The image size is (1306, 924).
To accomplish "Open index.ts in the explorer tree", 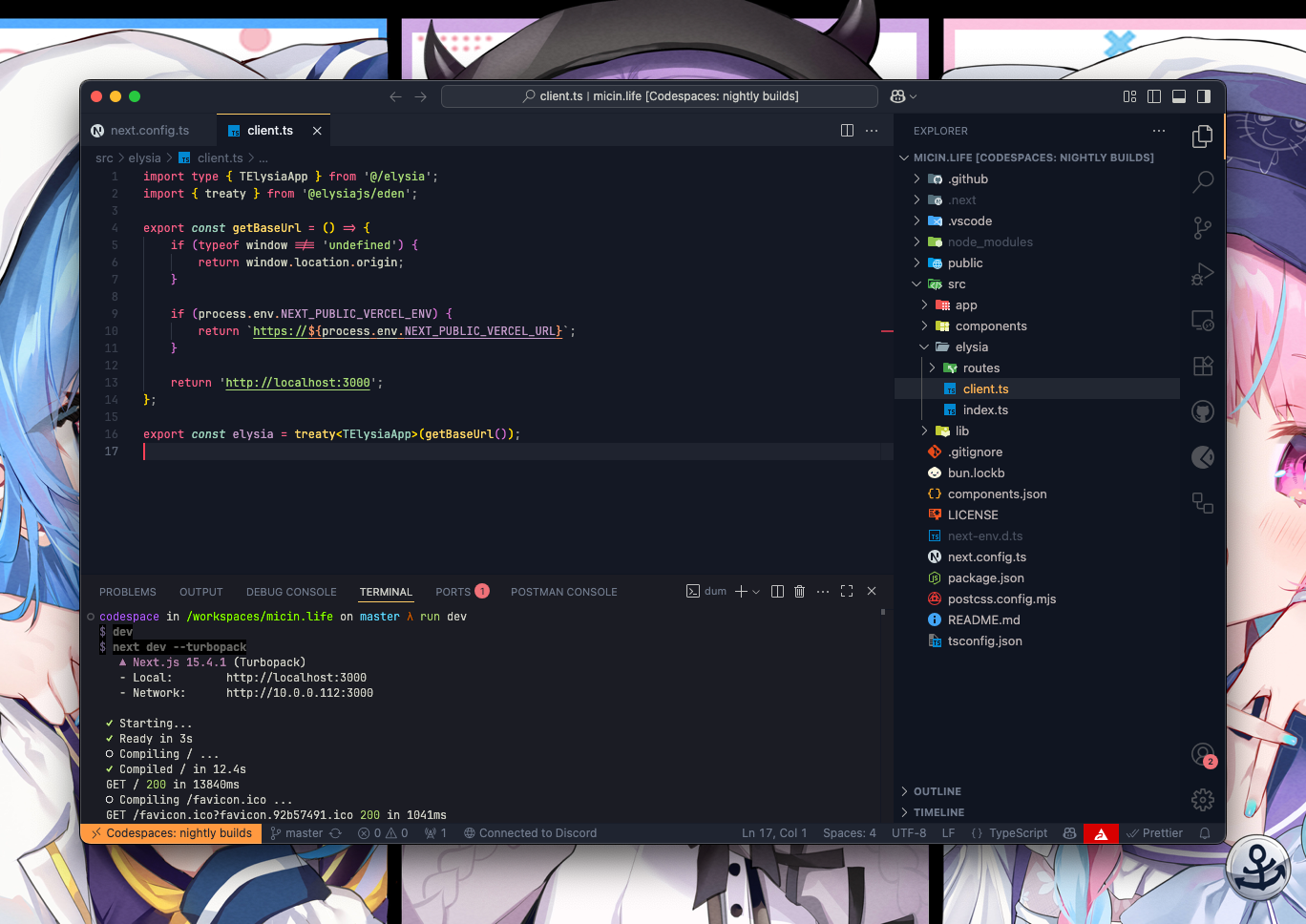I will [1037, 410].
